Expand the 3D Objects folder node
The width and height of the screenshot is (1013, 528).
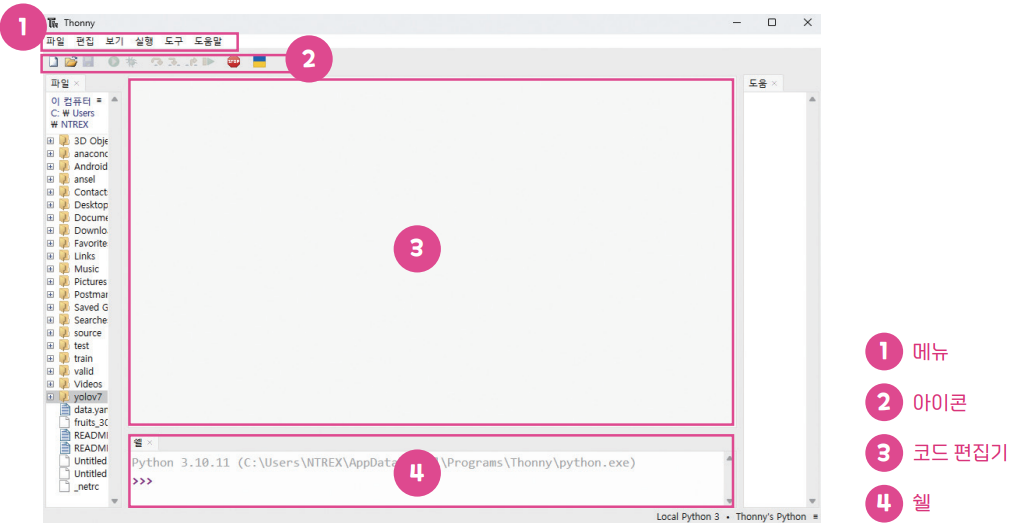tap(50, 141)
